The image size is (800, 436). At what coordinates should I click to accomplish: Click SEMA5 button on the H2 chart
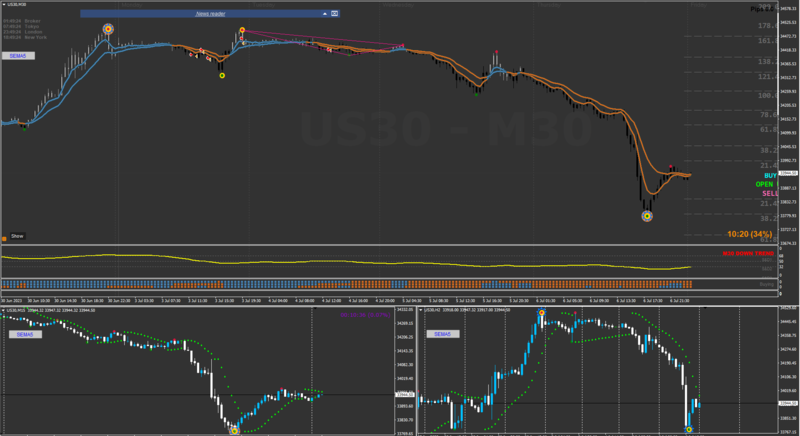443,334
